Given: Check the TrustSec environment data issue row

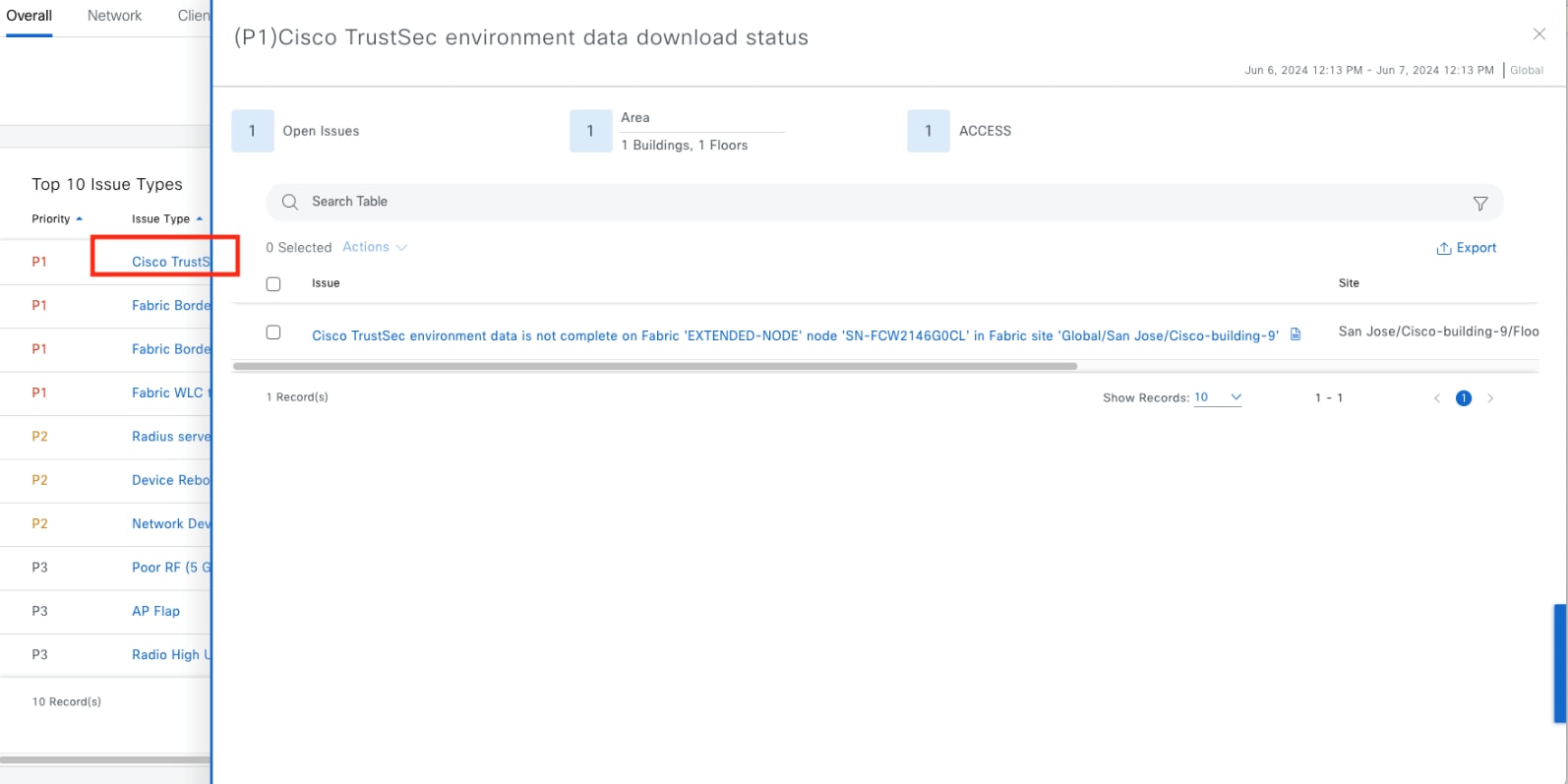Looking at the screenshot, I should click(x=273, y=332).
